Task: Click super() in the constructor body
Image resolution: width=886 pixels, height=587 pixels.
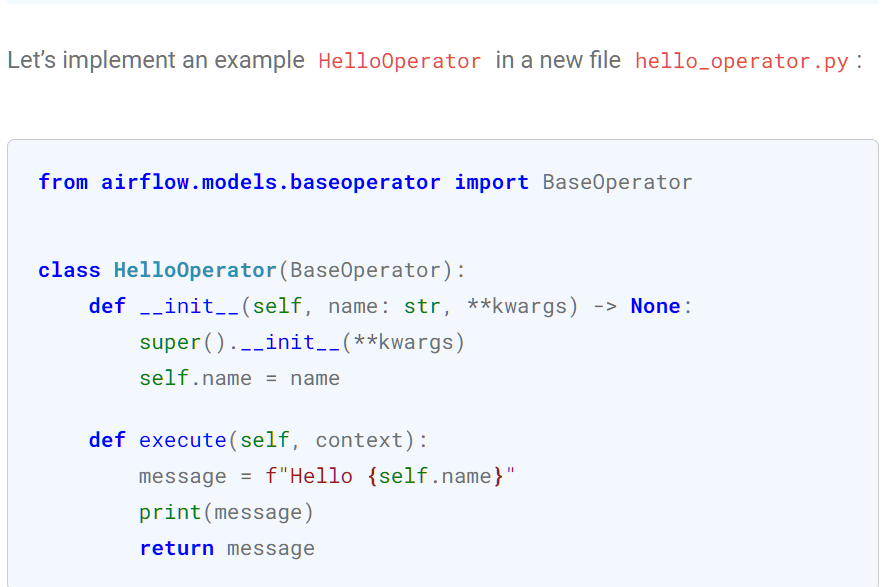Action: click(x=183, y=342)
